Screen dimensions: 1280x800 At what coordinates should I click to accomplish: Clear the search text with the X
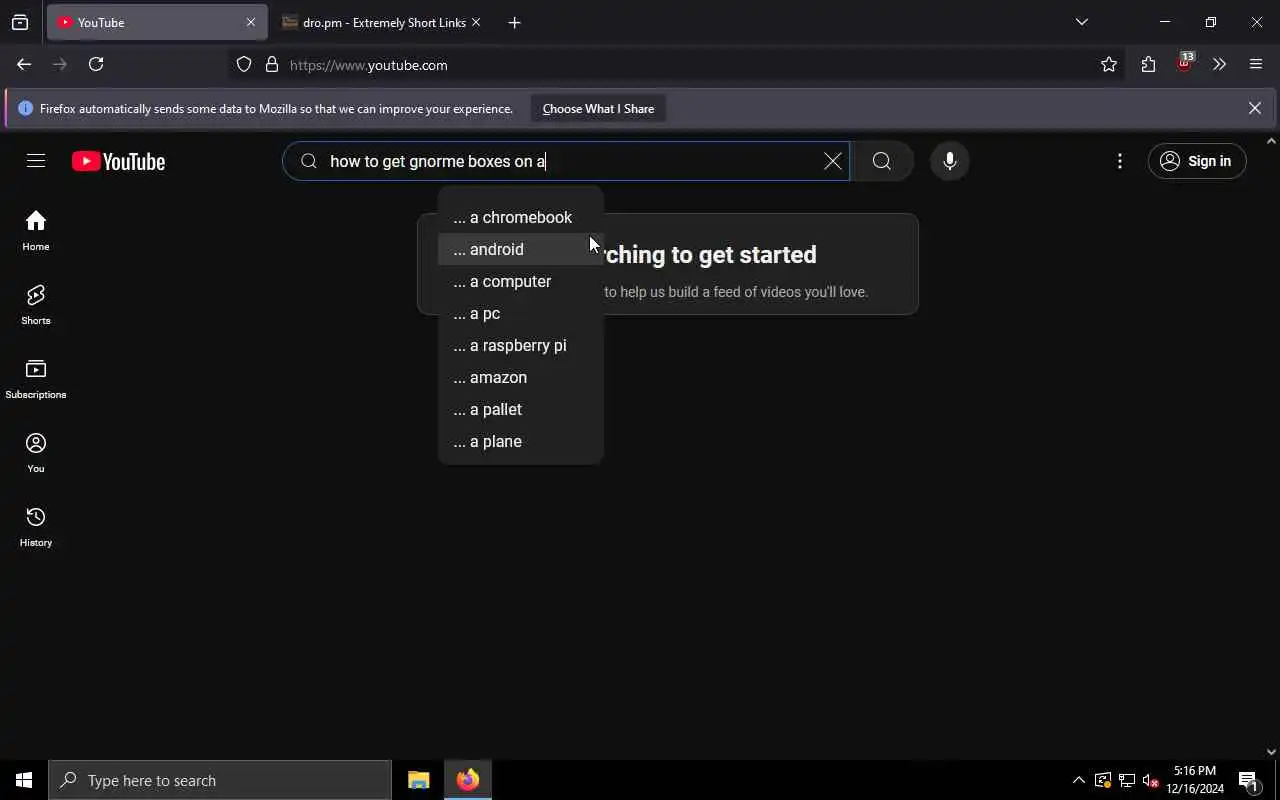click(832, 161)
